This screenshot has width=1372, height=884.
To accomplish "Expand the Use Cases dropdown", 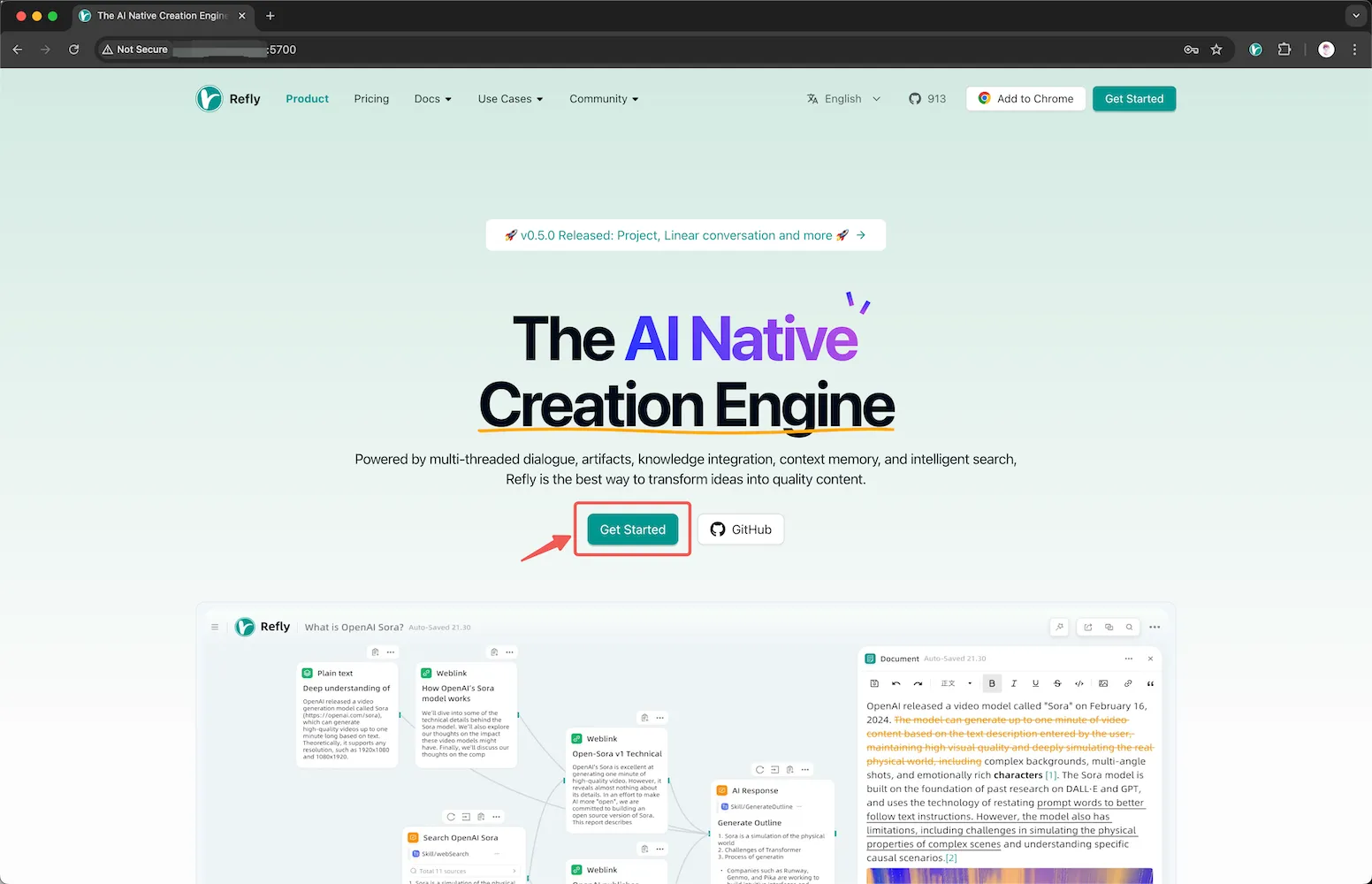I will point(510,99).
